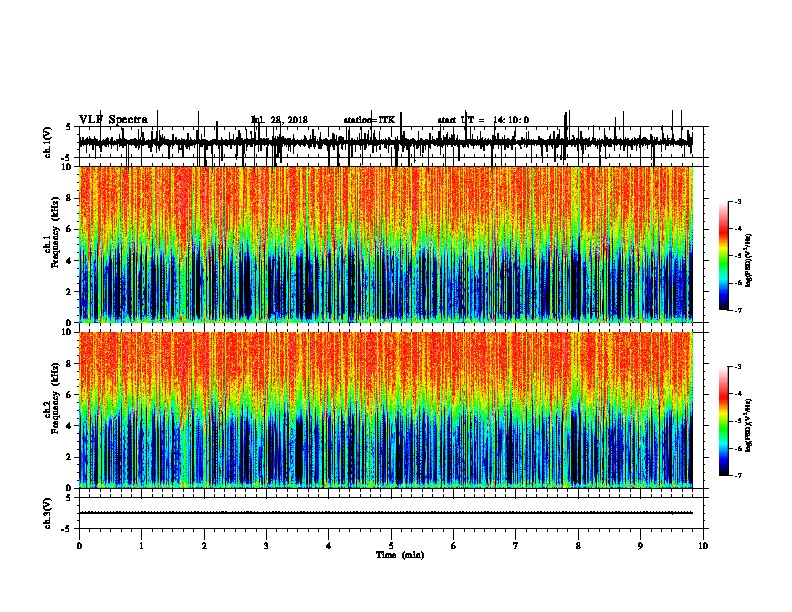Click the '-3' tick on the ch.1 colorbar
Image resolution: width=792 pixels, height=612 pixels.
coord(737,201)
